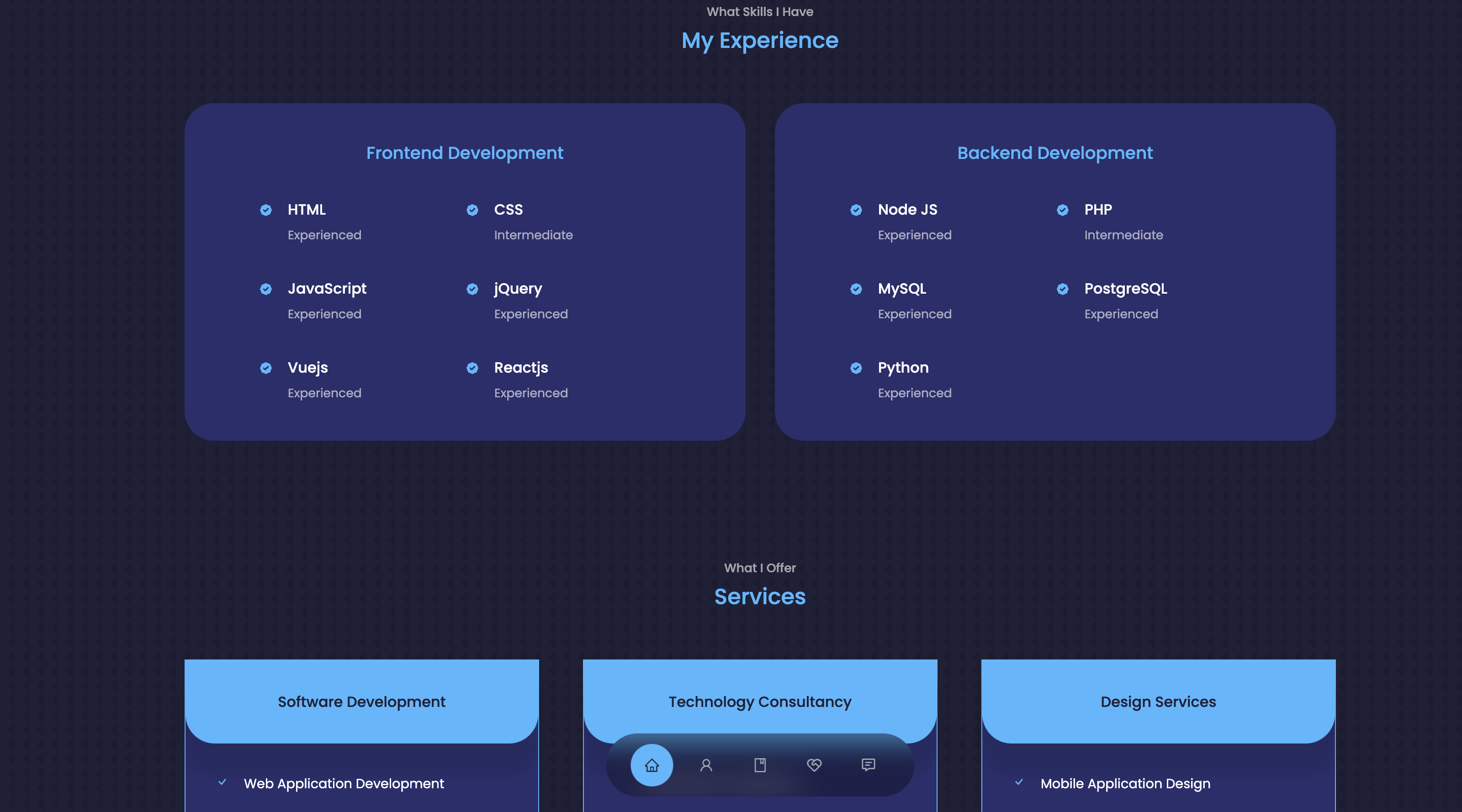1462x812 pixels.
Task: Select the Home icon in the navigation dock
Action: click(x=652, y=765)
